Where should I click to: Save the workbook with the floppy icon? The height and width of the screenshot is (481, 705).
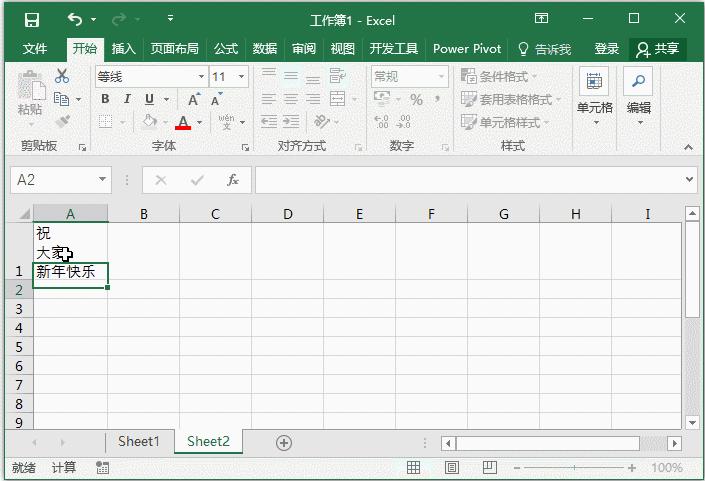pyautogui.click(x=31, y=19)
